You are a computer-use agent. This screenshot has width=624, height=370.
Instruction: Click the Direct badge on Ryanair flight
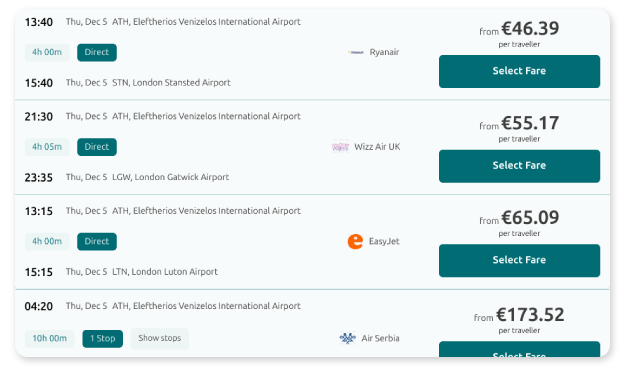click(97, 53)
